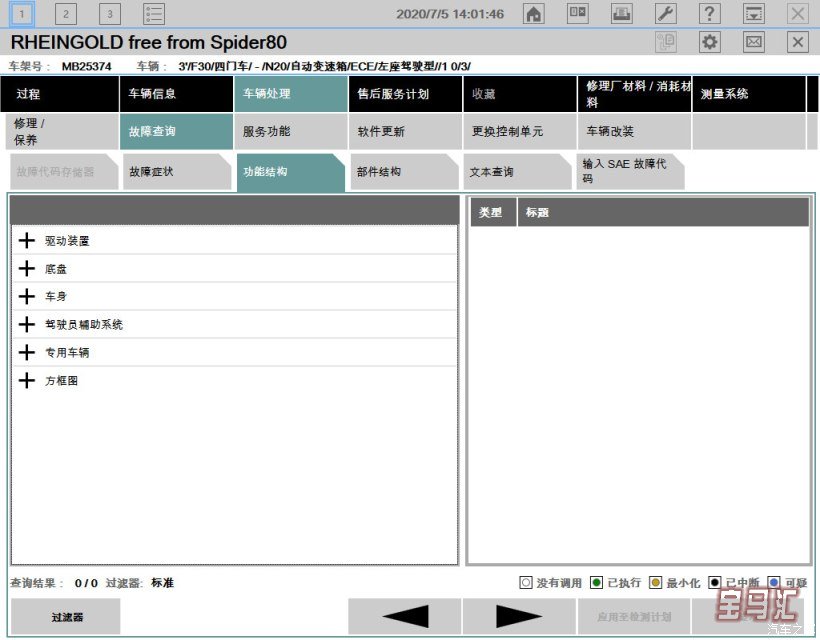The height and width of the screenshot is (640, 820).
Task: Select the 车辆处理 main menu
Action: pos(291,94)
